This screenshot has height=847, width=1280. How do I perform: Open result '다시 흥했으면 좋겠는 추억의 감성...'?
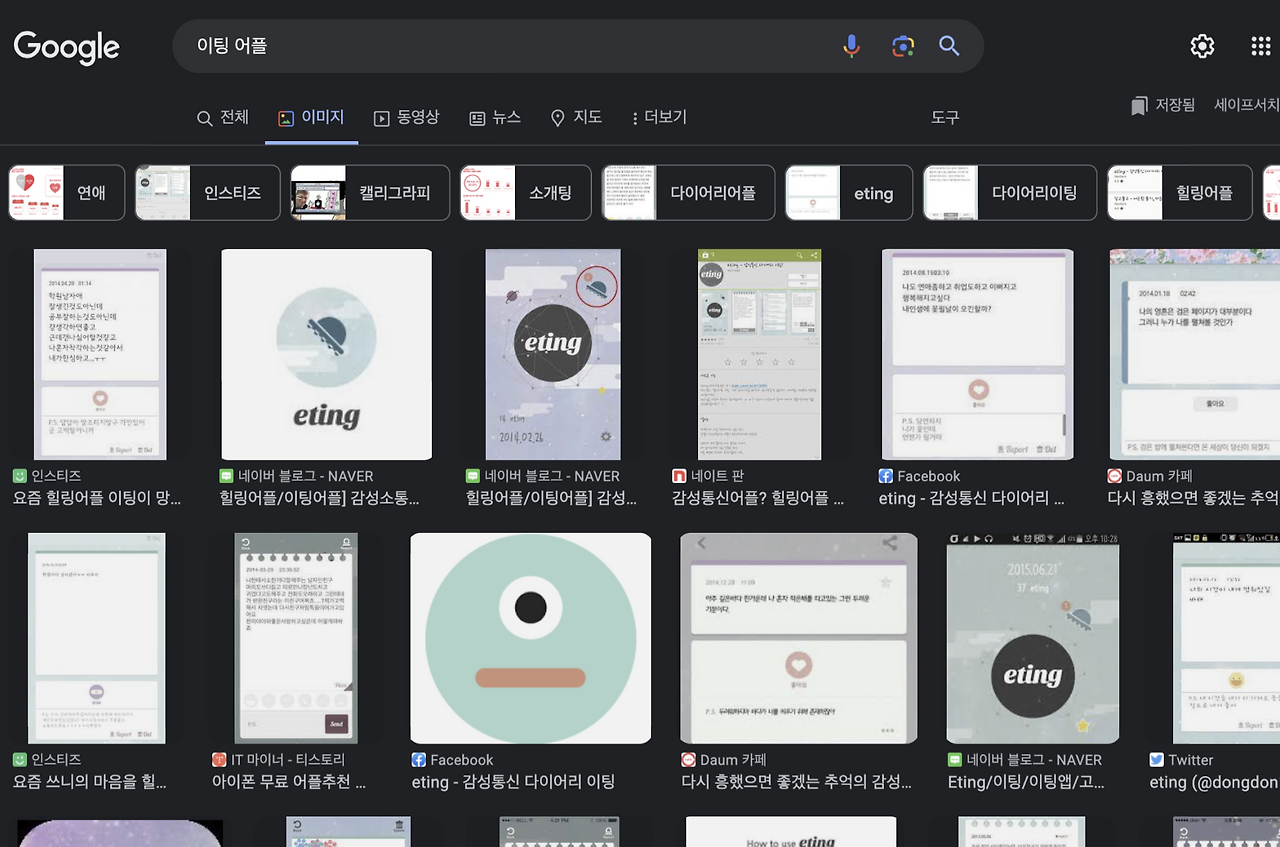point(797,782)
